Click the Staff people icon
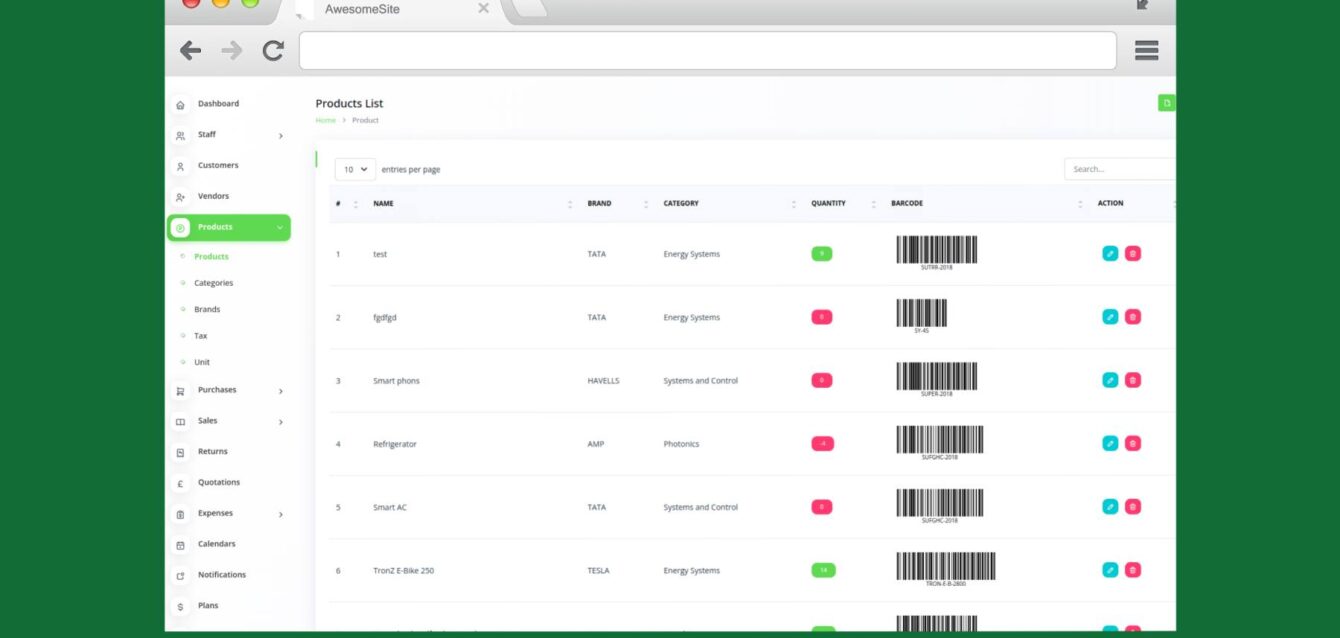 click(180, 136)
